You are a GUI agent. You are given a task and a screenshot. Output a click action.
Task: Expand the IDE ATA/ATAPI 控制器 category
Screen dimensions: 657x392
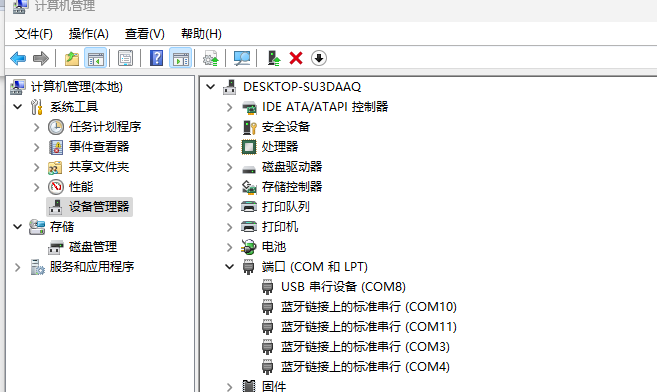click(230, 107)
